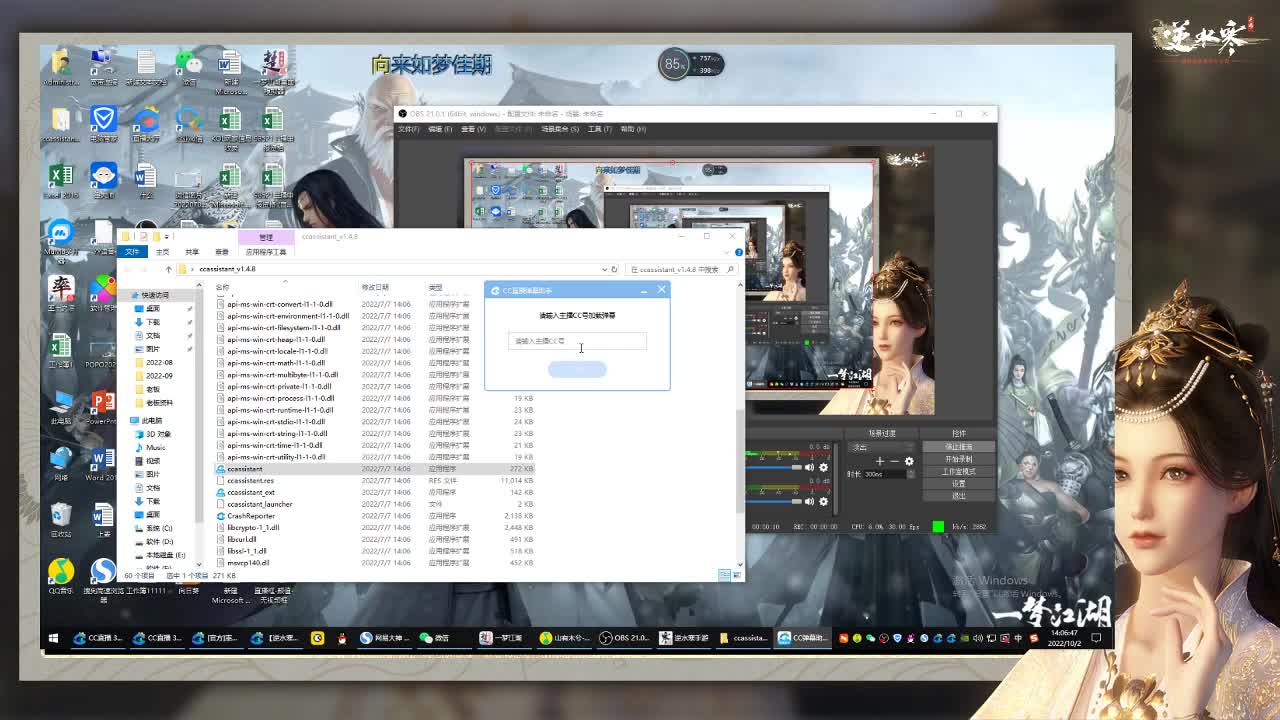This screenshot has width=1280, height=720.
Task: Click the CC ID input field in dialog
Action: [577, 341]
